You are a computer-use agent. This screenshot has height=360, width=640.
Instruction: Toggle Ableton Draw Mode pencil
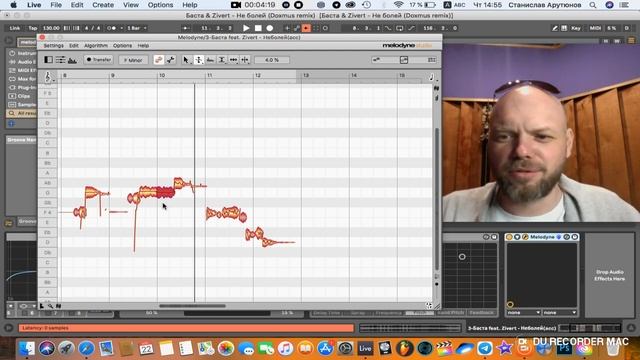click(554, 28)
